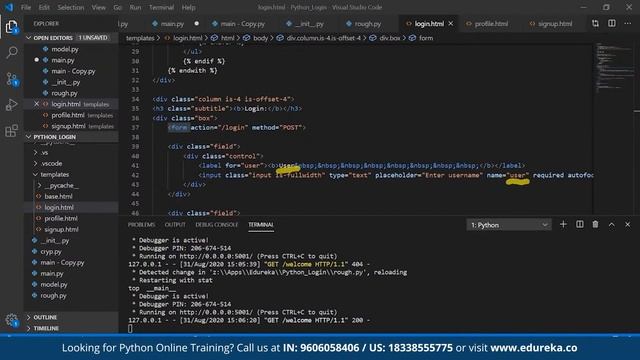The height and width of the screenshot is (360, 640).
Task: Open the Edit menu
Action: pyautogui.click(x=44, y=7)
